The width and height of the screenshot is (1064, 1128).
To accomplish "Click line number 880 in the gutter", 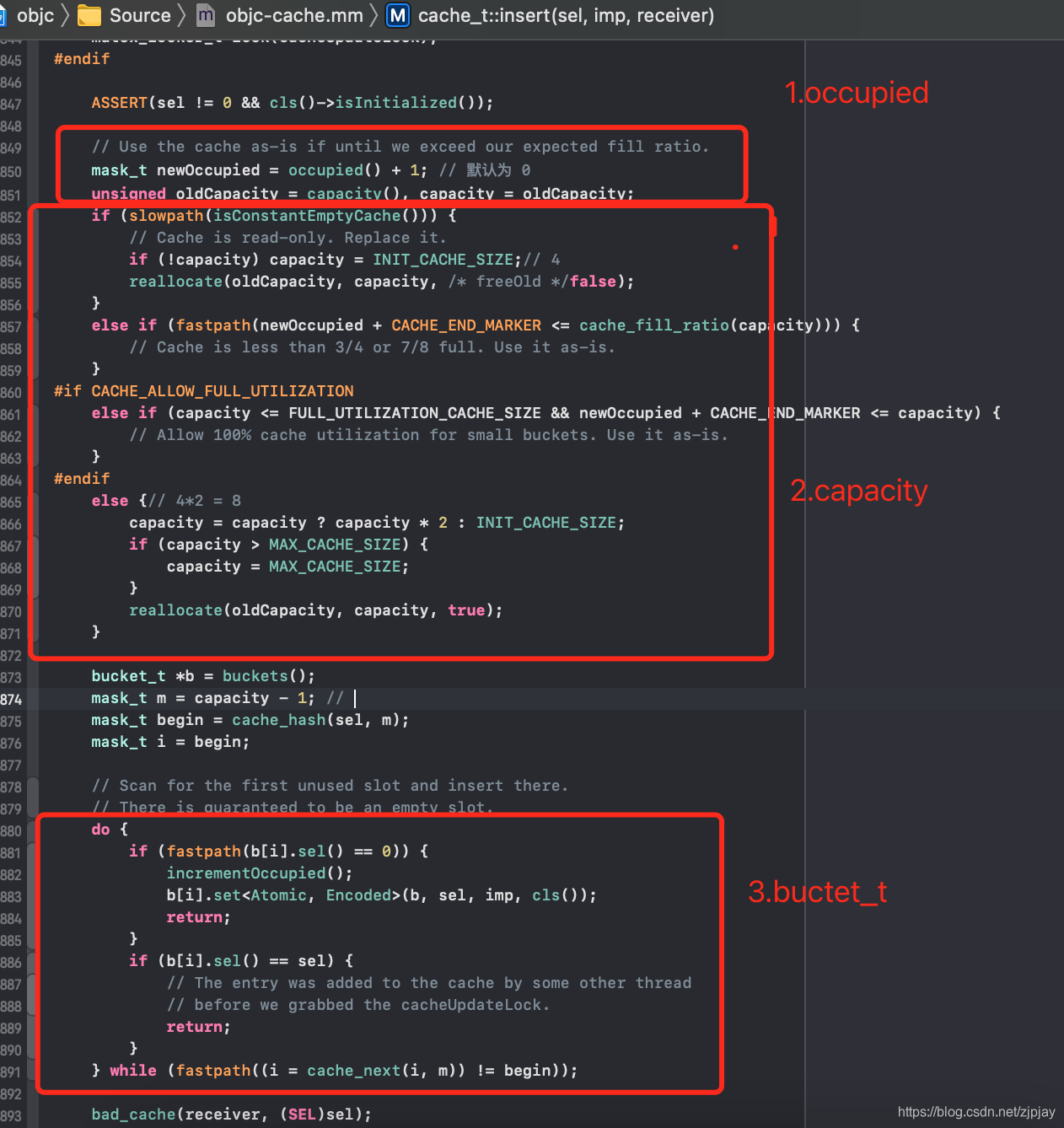I will click(11, 831).
